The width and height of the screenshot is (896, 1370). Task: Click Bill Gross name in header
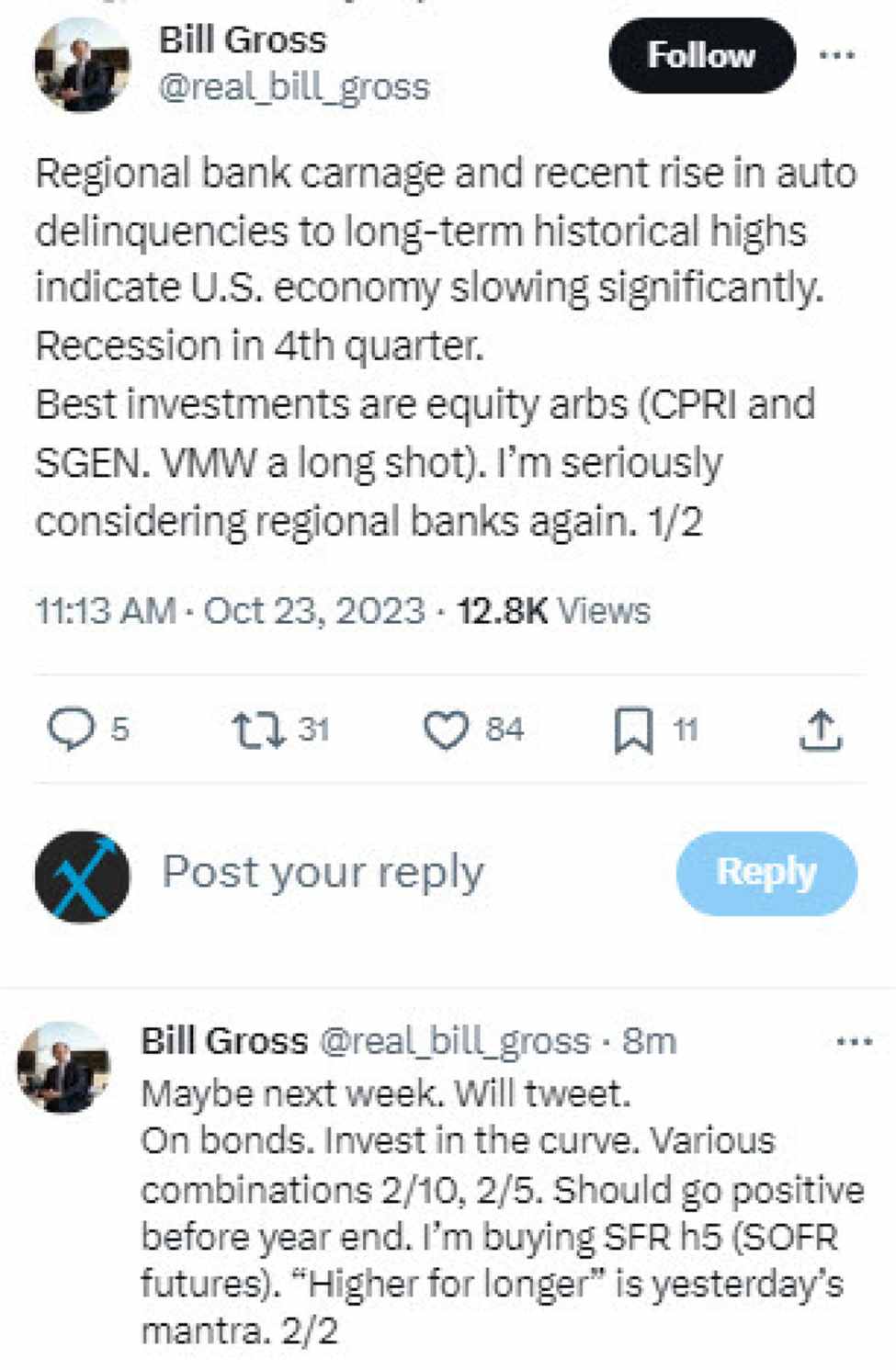(x=243, y=40)
